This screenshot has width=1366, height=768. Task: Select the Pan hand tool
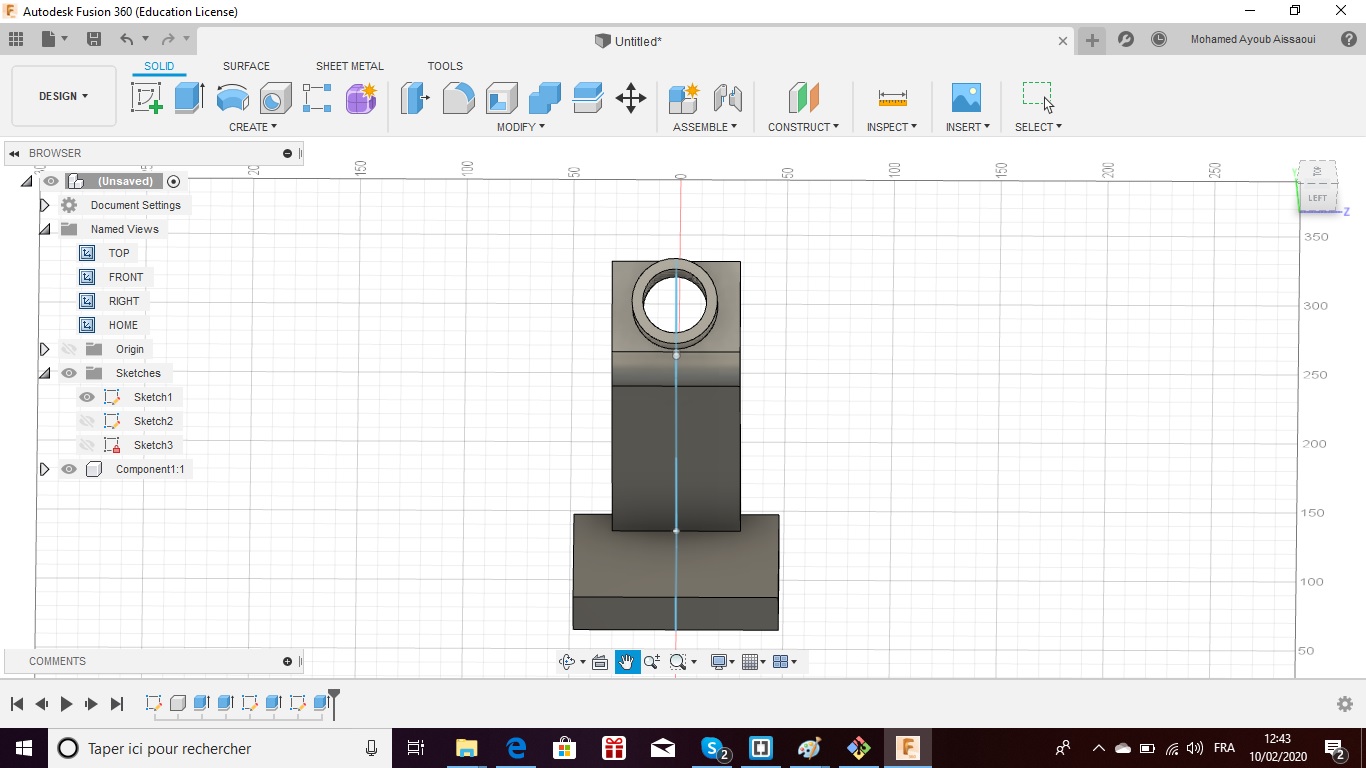tap(627, 662)
